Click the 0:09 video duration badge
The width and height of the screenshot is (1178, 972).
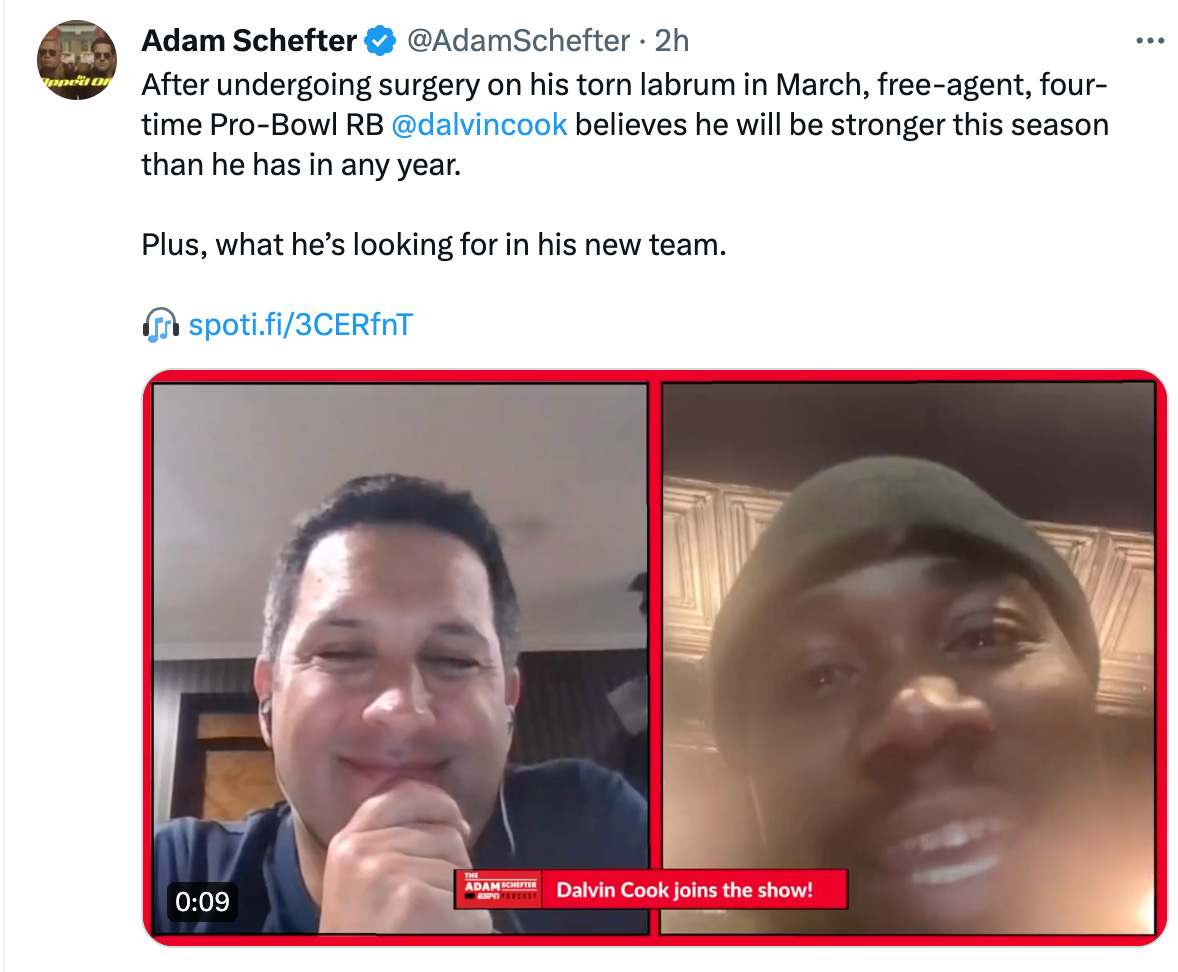202,901
